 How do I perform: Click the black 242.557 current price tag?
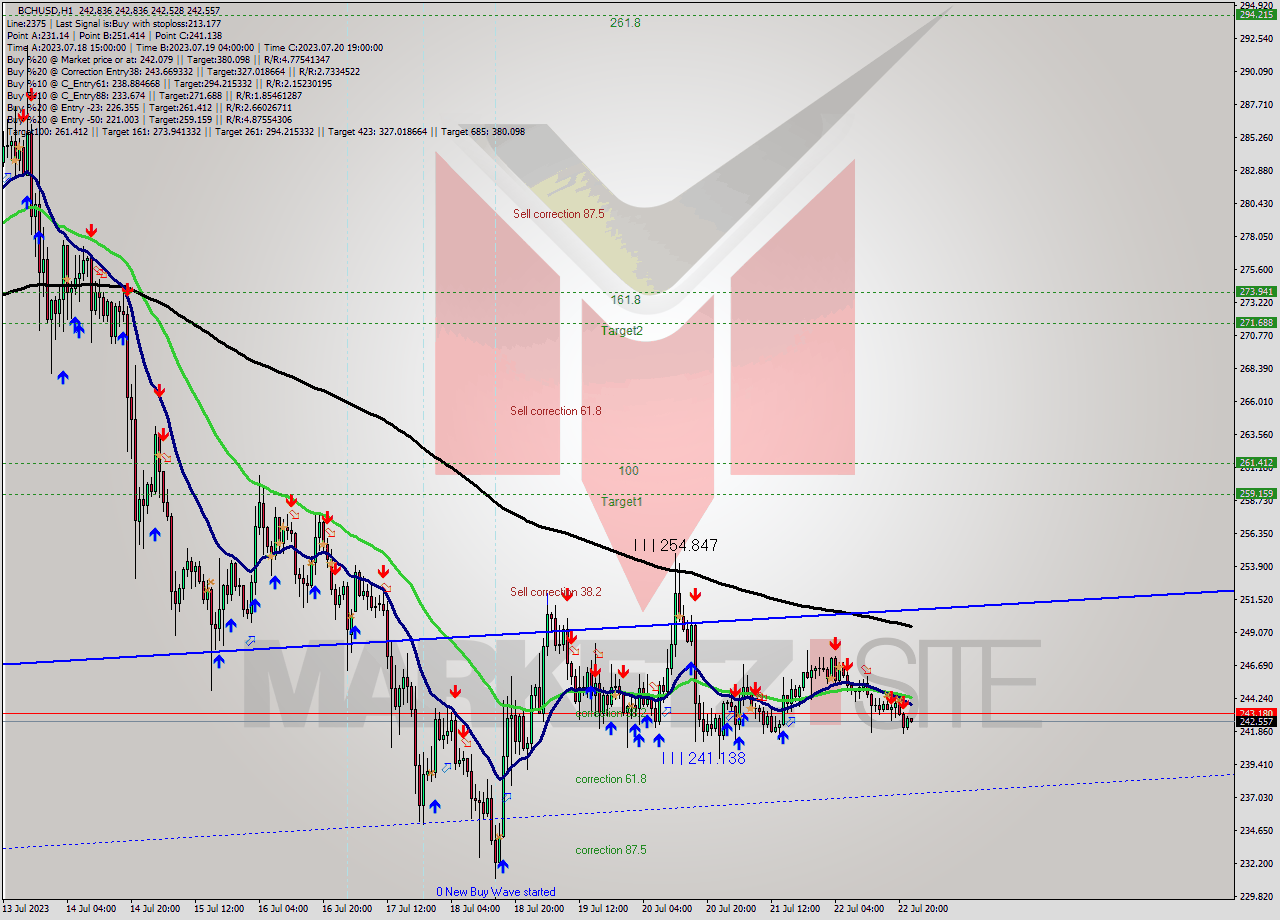(1256, 721)
